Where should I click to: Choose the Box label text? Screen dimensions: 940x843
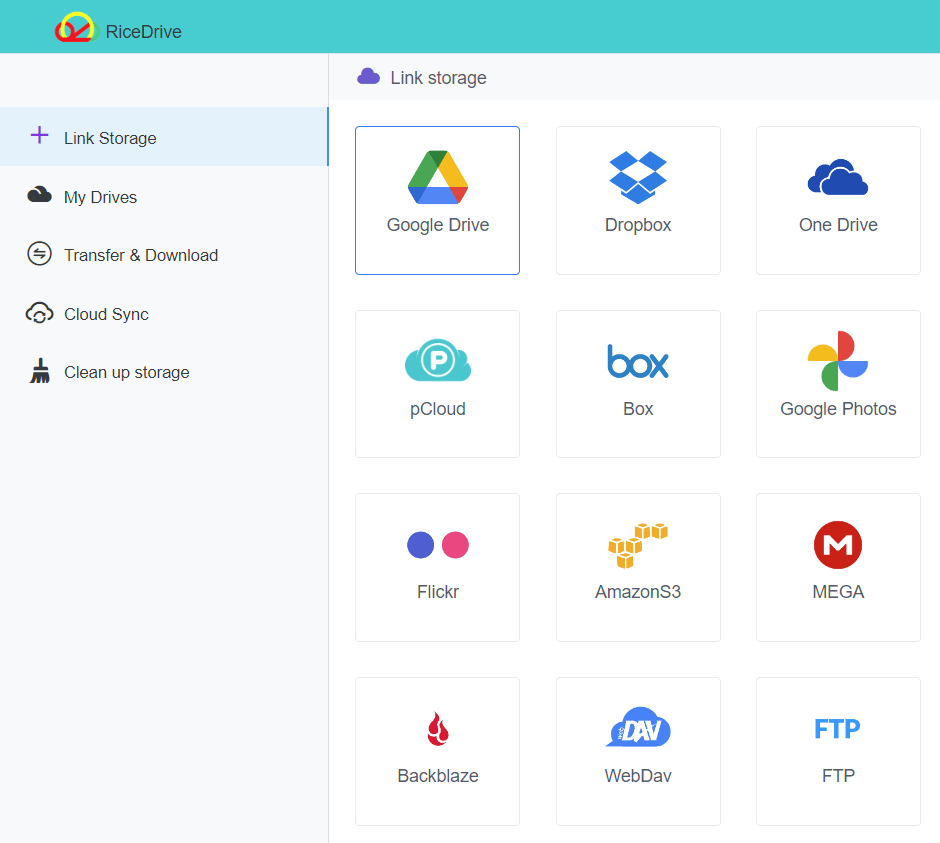(x=638, y=409)
